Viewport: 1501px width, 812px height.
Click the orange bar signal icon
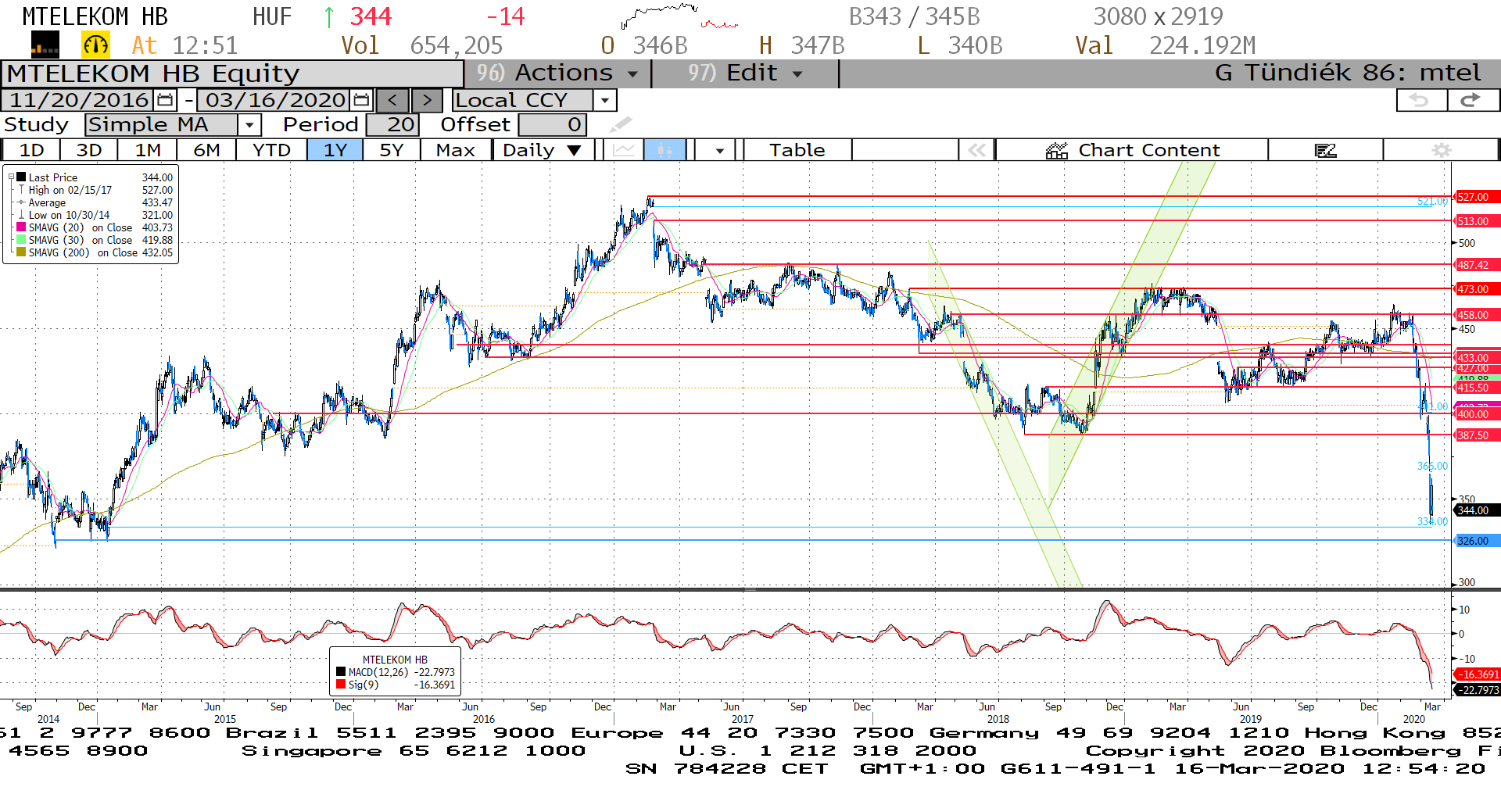click(45, 45)
